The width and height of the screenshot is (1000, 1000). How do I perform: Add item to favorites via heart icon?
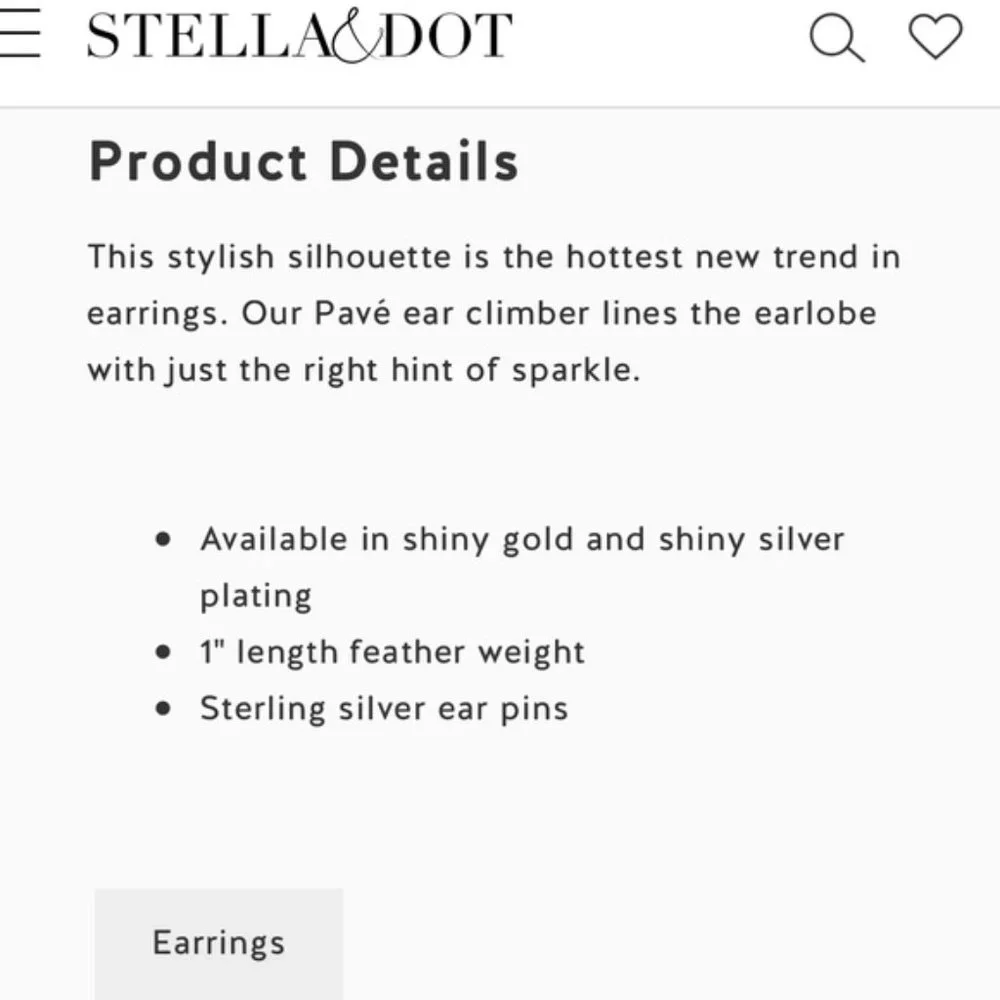[934, 38]
